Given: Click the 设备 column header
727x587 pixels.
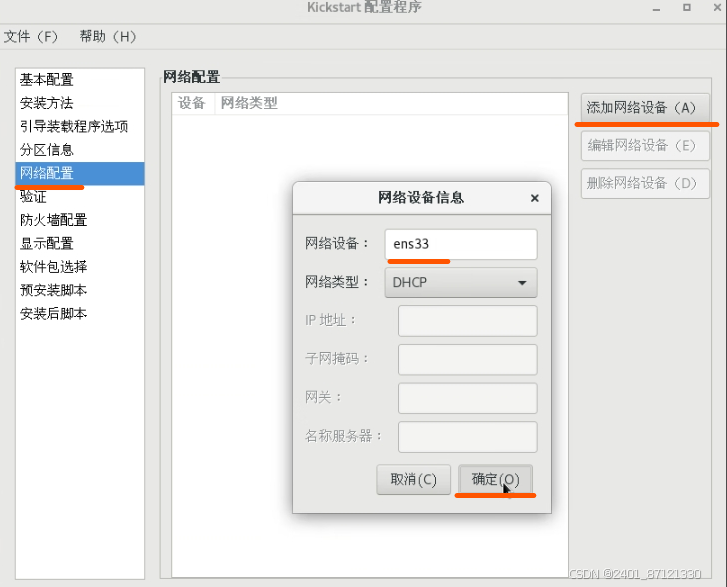Looking at the screenshot, I should click(x=192, y=103).
